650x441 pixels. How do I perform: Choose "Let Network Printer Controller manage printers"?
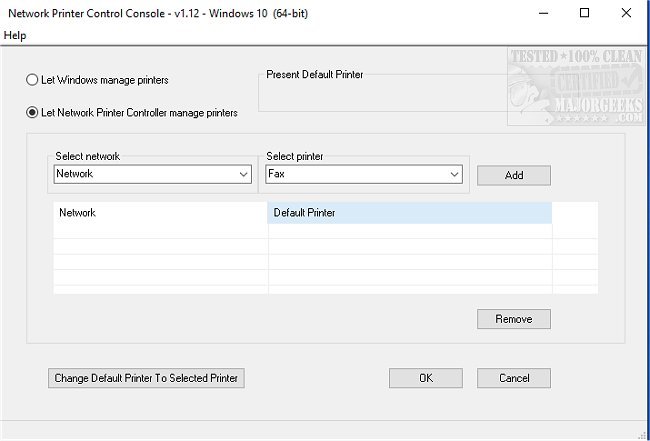[x=32, y=113]
